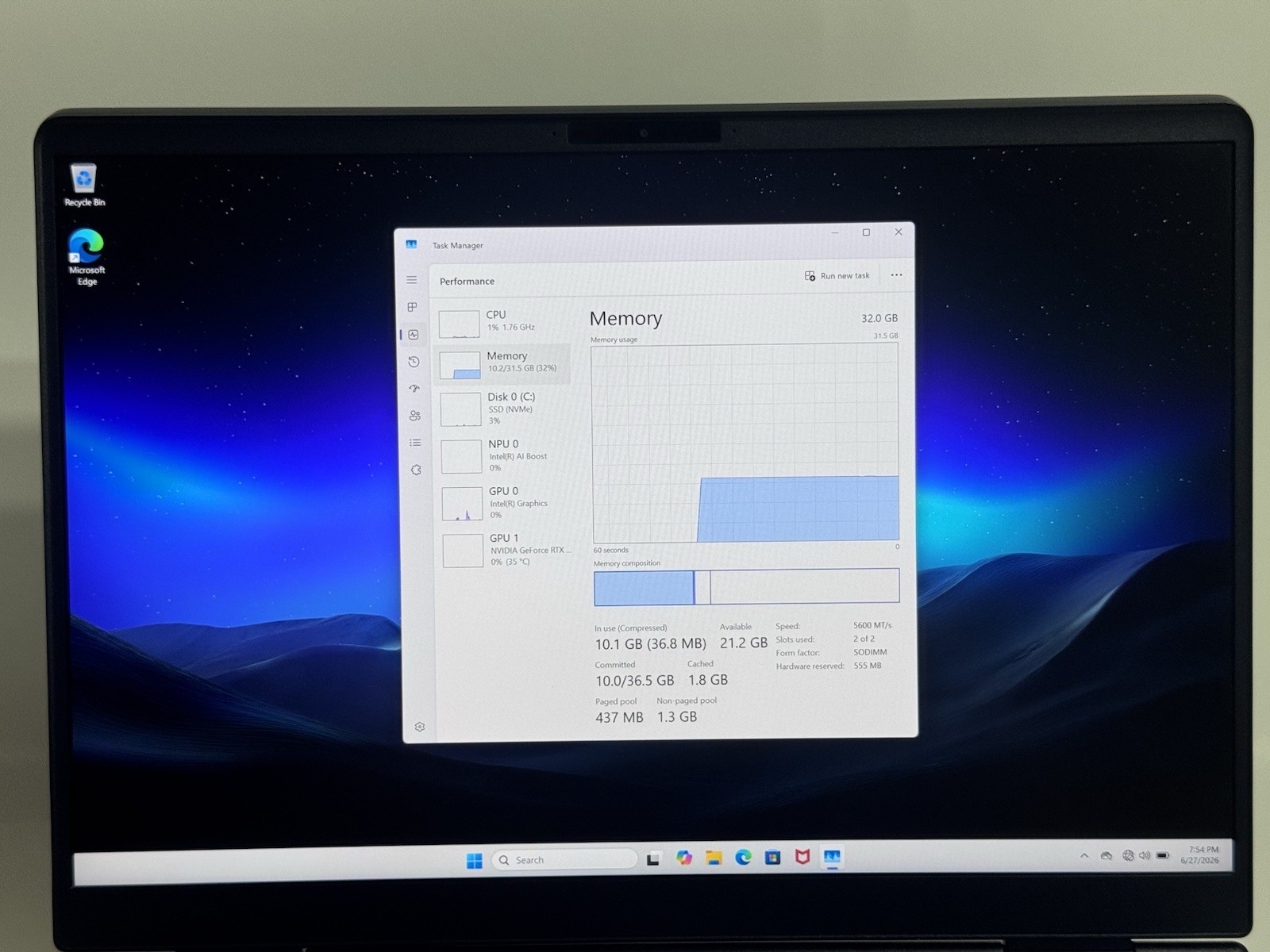This screenshot has height=952, width=1270.
Task: Select the GPU 1 NVIDIA GeForce item
Action: point(506,550)
